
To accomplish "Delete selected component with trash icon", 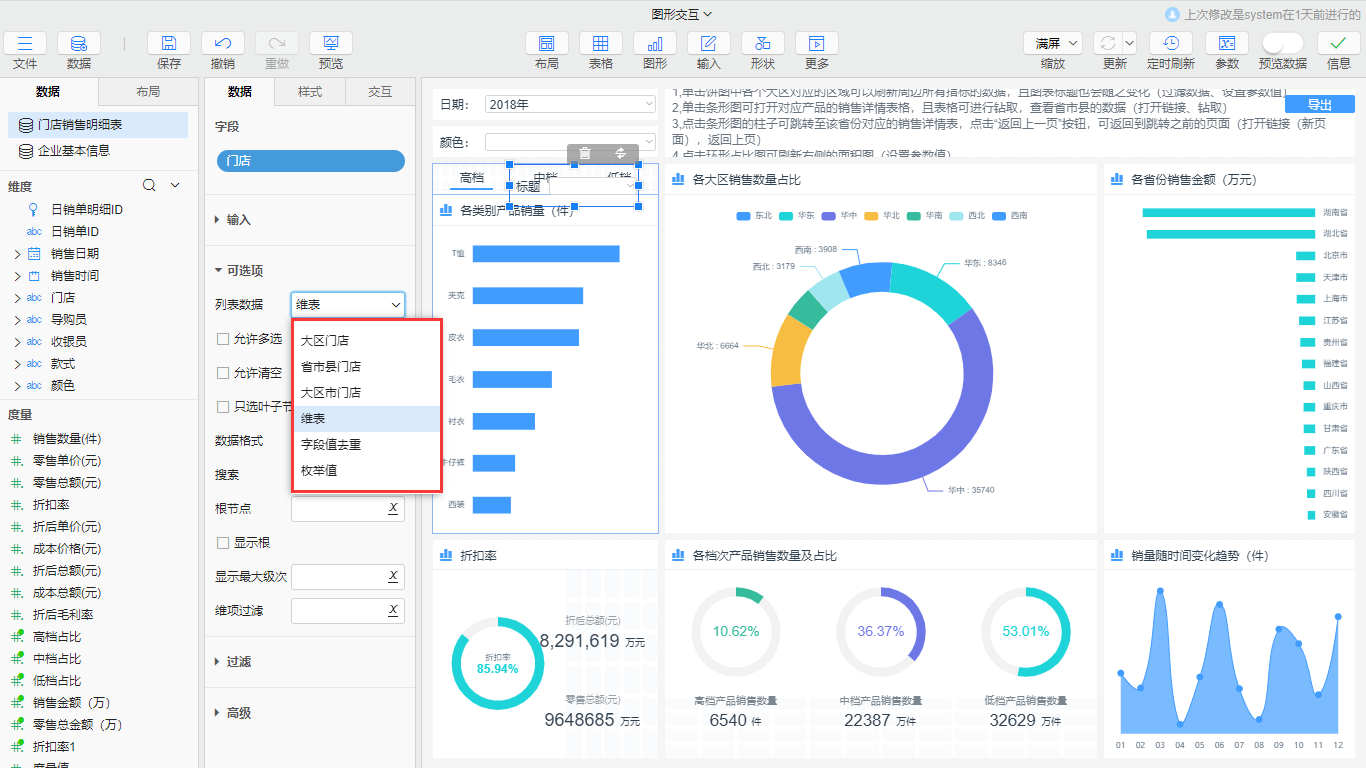I will pyautogui.click(x=585, y=153).
